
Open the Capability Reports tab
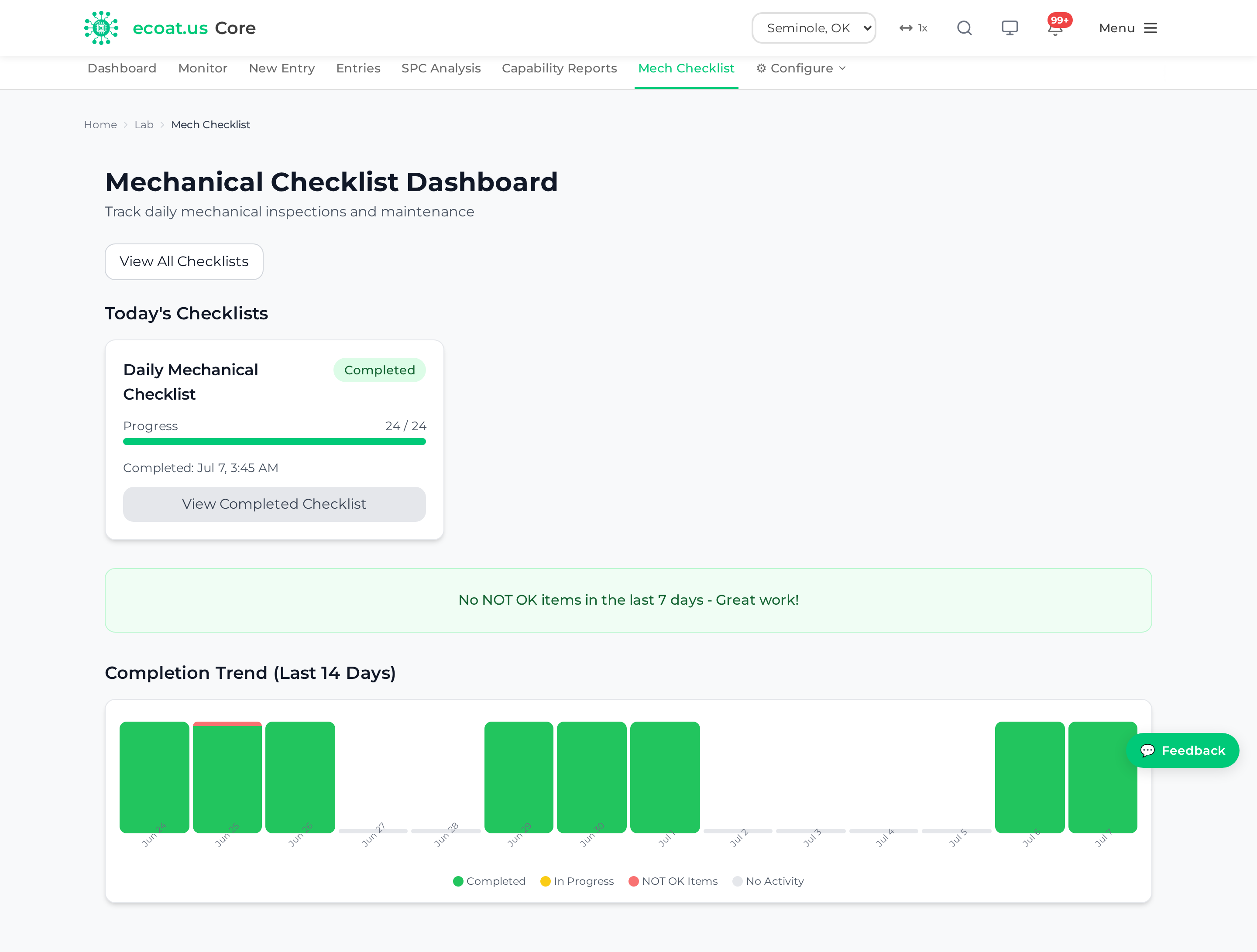click(x=559, y=68)
